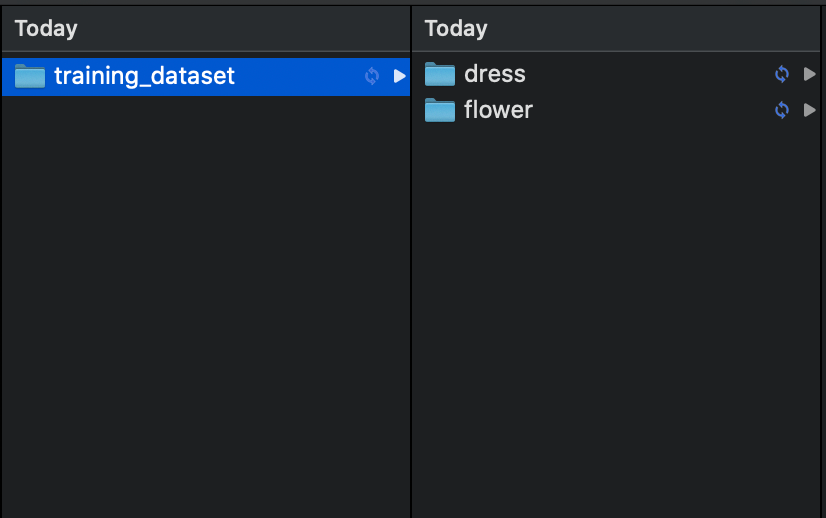Click the dress folder icon
The height and width of the screenshot is (518, 826).
[440, 74]
